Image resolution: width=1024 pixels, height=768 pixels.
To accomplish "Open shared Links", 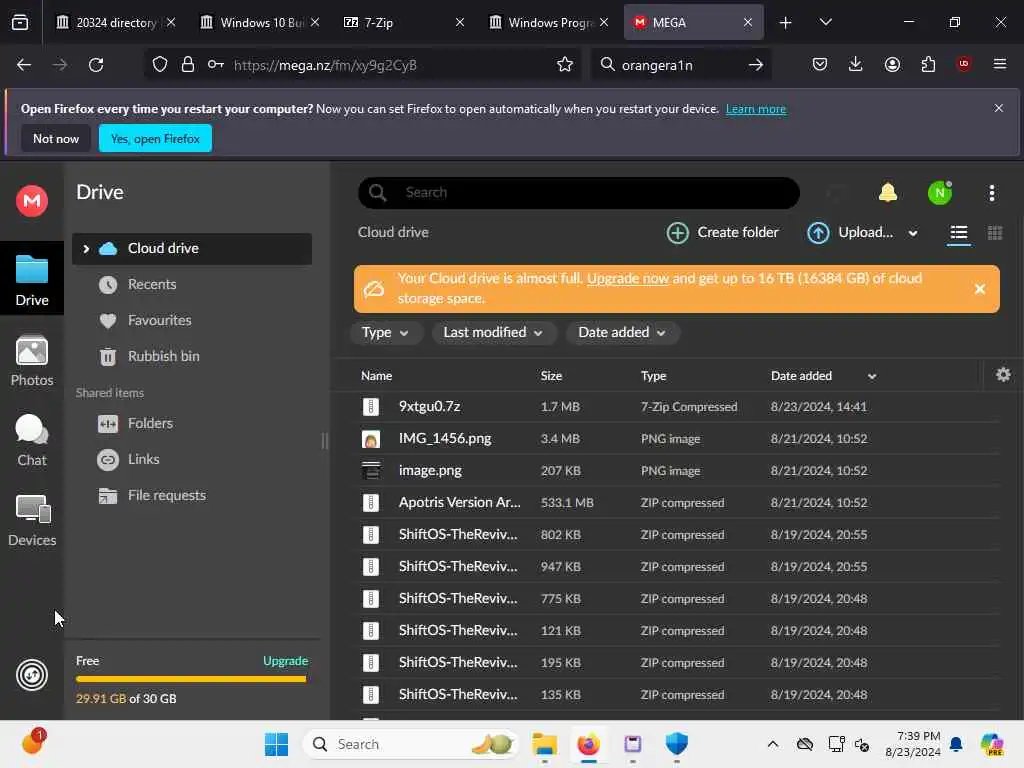I will pyautogui.click(x=144, y=460).
